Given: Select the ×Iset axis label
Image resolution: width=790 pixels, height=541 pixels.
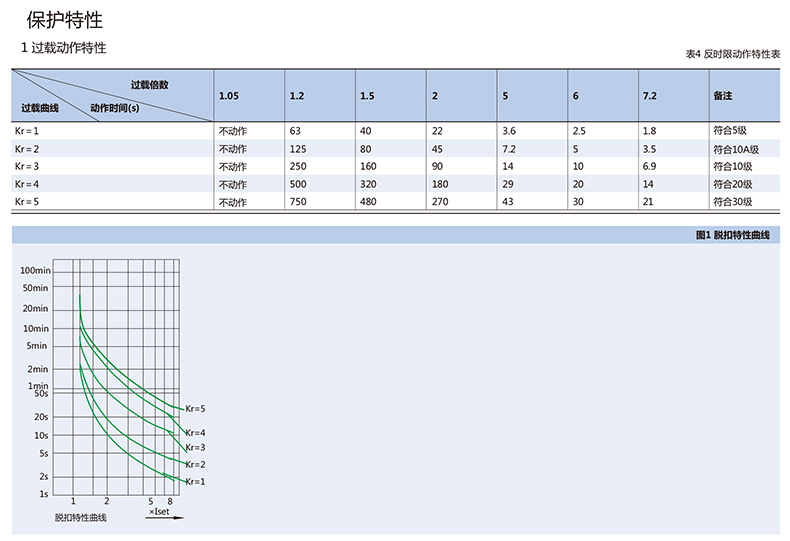Looking at the screenshot, I should 159,511.
